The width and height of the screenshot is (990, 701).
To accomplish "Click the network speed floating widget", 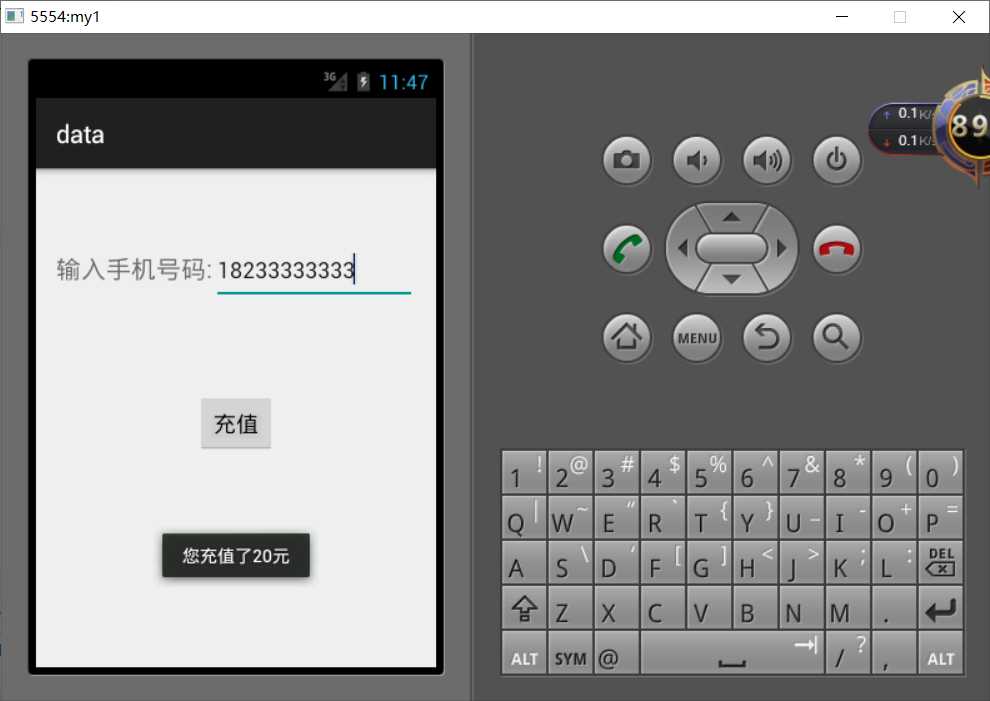I will (929, 126).
